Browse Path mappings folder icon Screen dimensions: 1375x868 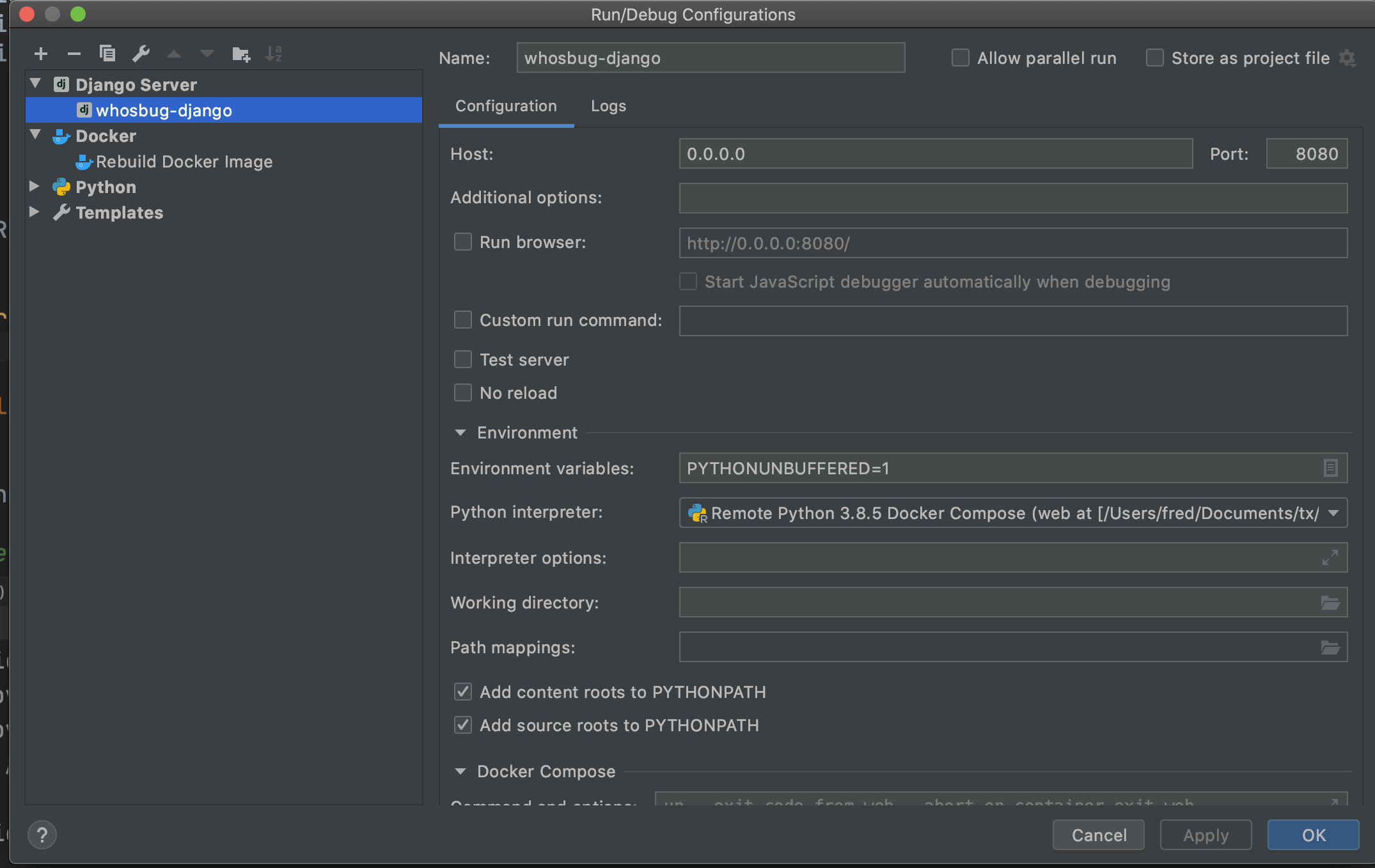click(x=1330, y=647)
